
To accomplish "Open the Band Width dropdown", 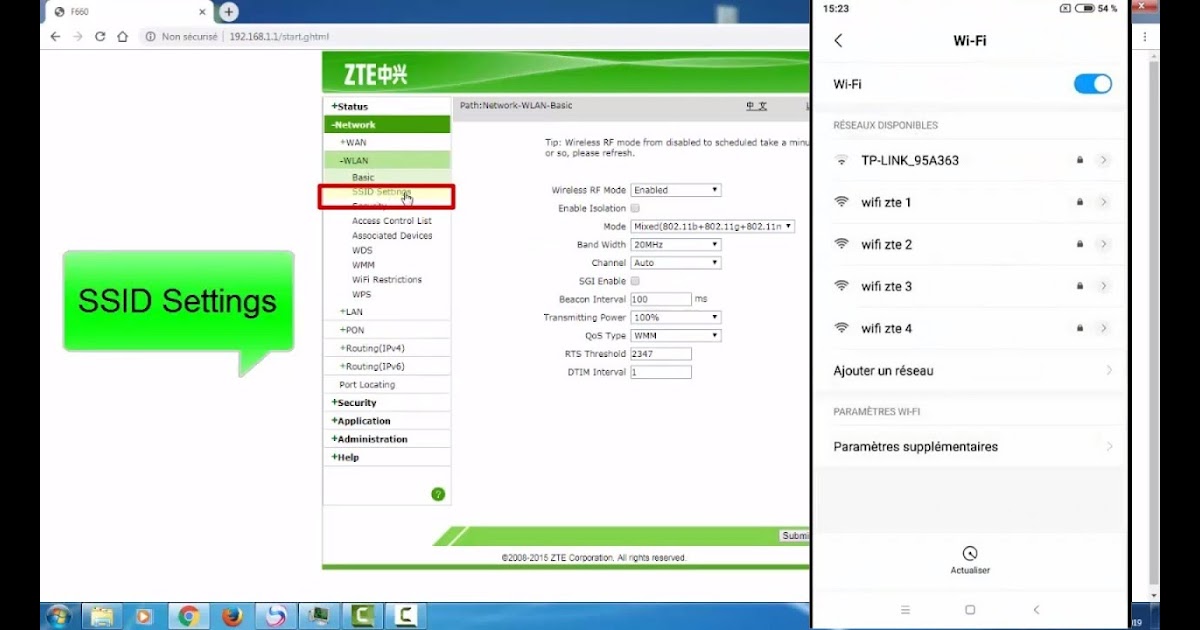I will click(676, 244).
